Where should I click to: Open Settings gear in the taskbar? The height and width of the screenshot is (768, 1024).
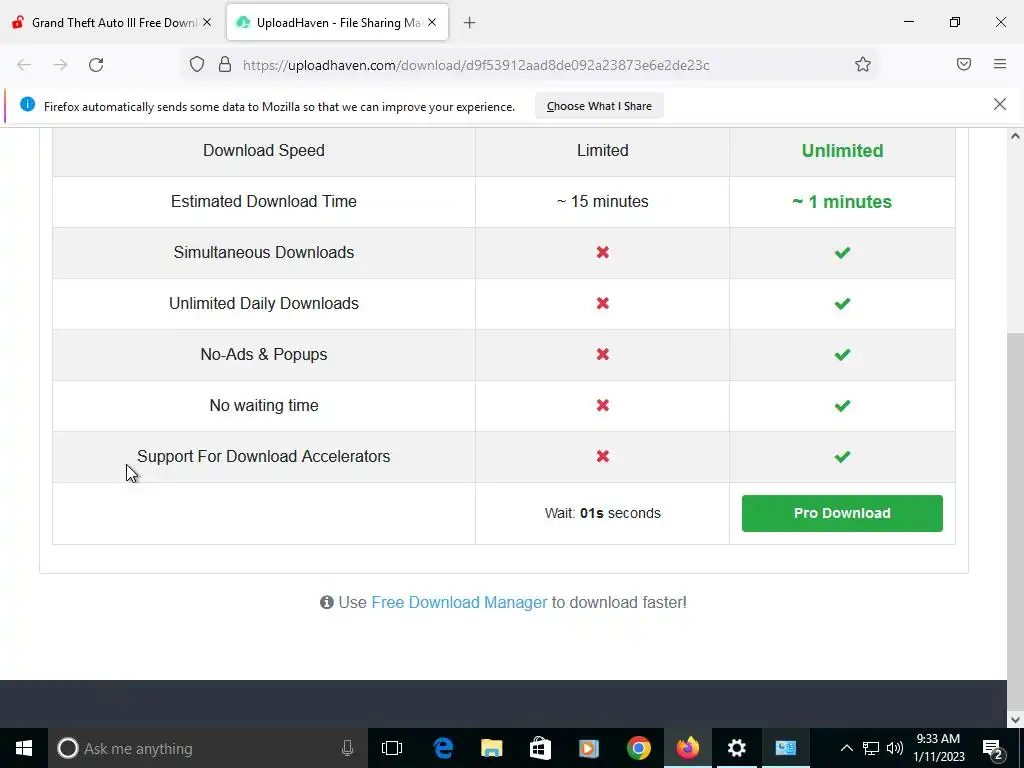point(737,748)
